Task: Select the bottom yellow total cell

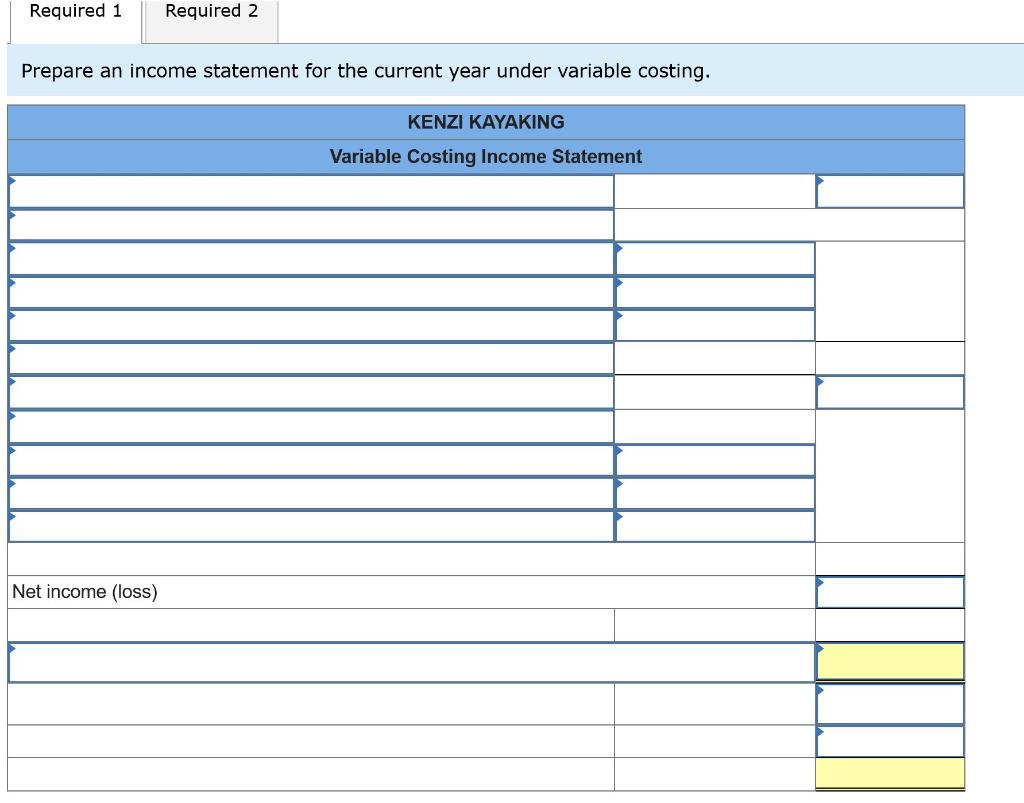Action: pos(890,774)
